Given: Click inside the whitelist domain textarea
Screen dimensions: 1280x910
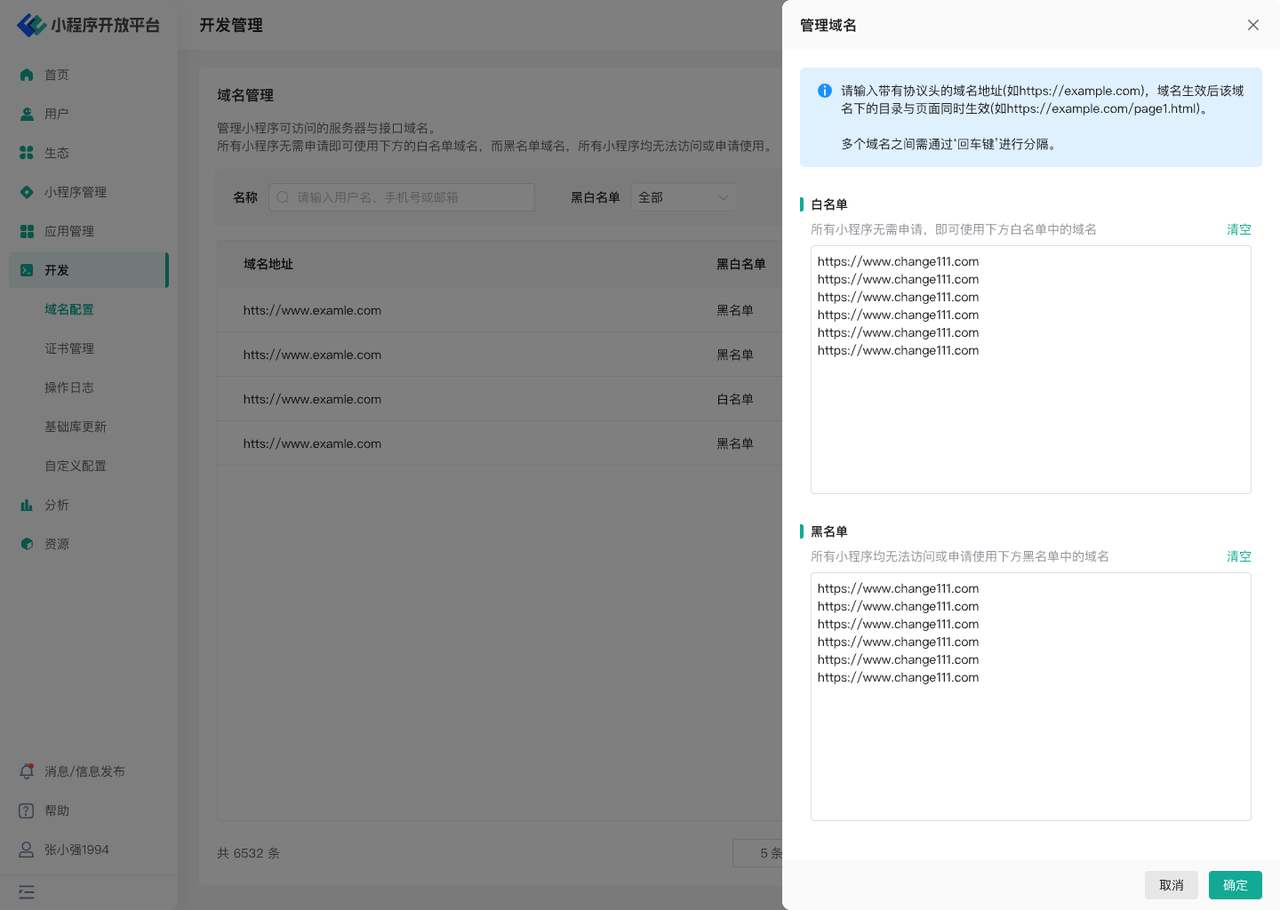Looking at the screenshot, I should click(x=1030, y=420).
